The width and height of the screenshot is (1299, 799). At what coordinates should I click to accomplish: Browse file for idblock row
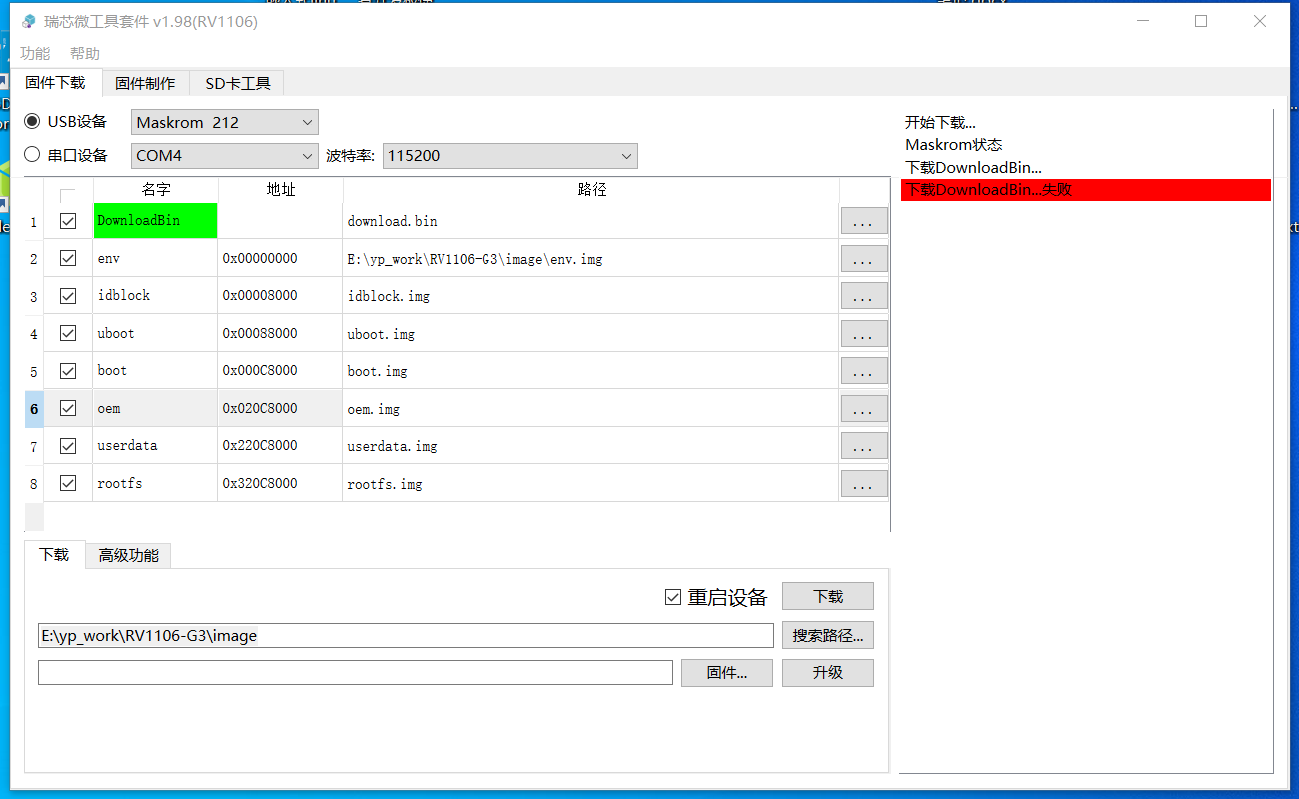(864, 296)
